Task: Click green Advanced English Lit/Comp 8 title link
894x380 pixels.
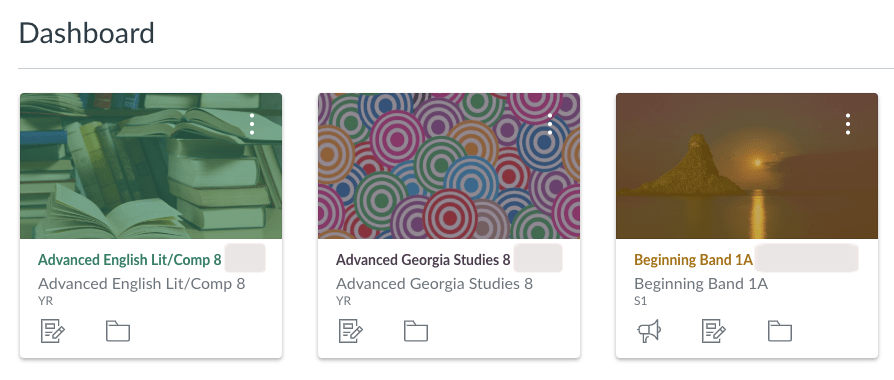Action: (129, 260)
